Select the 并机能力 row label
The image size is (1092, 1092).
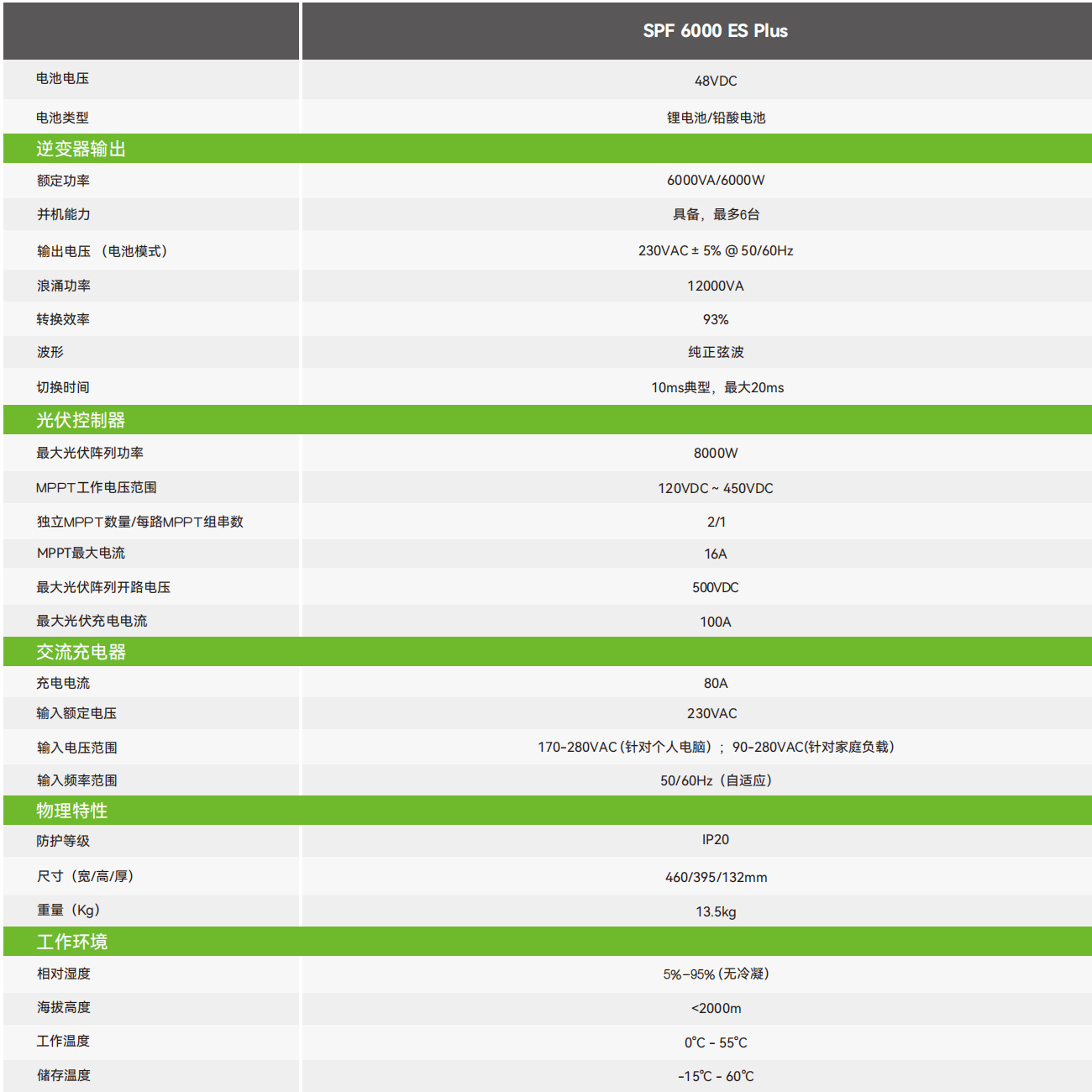pos(59,214)
